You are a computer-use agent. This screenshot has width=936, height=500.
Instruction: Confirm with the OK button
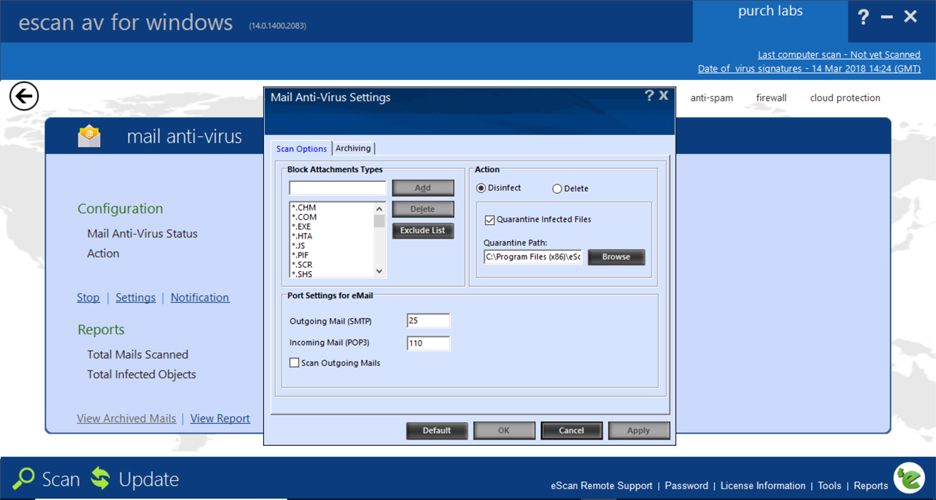pyautogui.click(x=504, y=430)
